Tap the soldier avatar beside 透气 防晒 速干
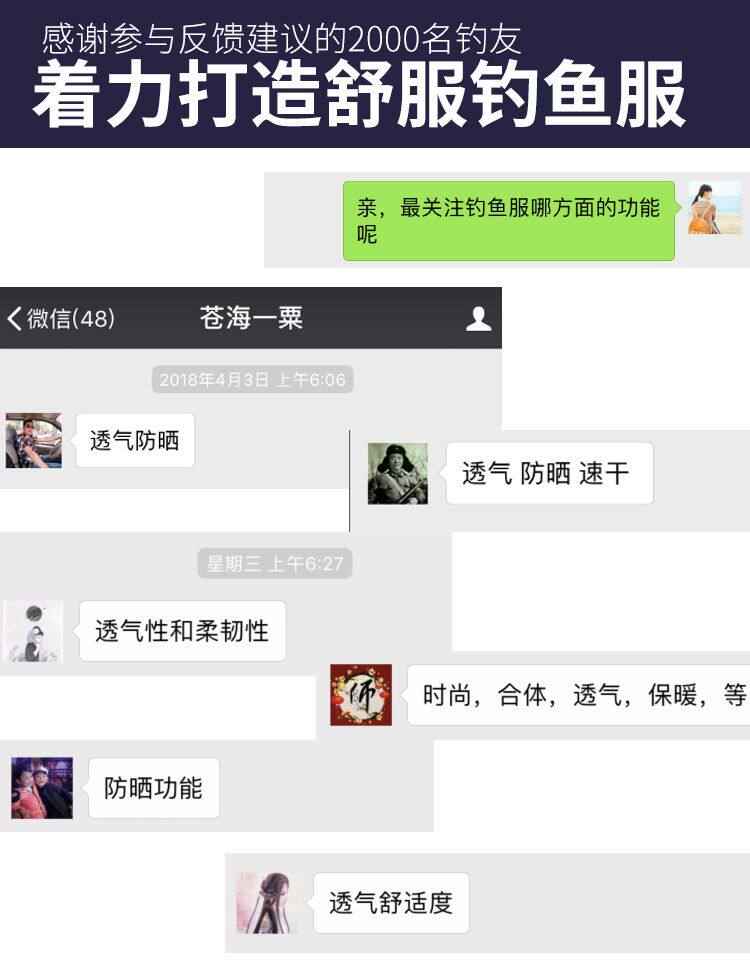The image size is (750, 970). click(397, 473)
